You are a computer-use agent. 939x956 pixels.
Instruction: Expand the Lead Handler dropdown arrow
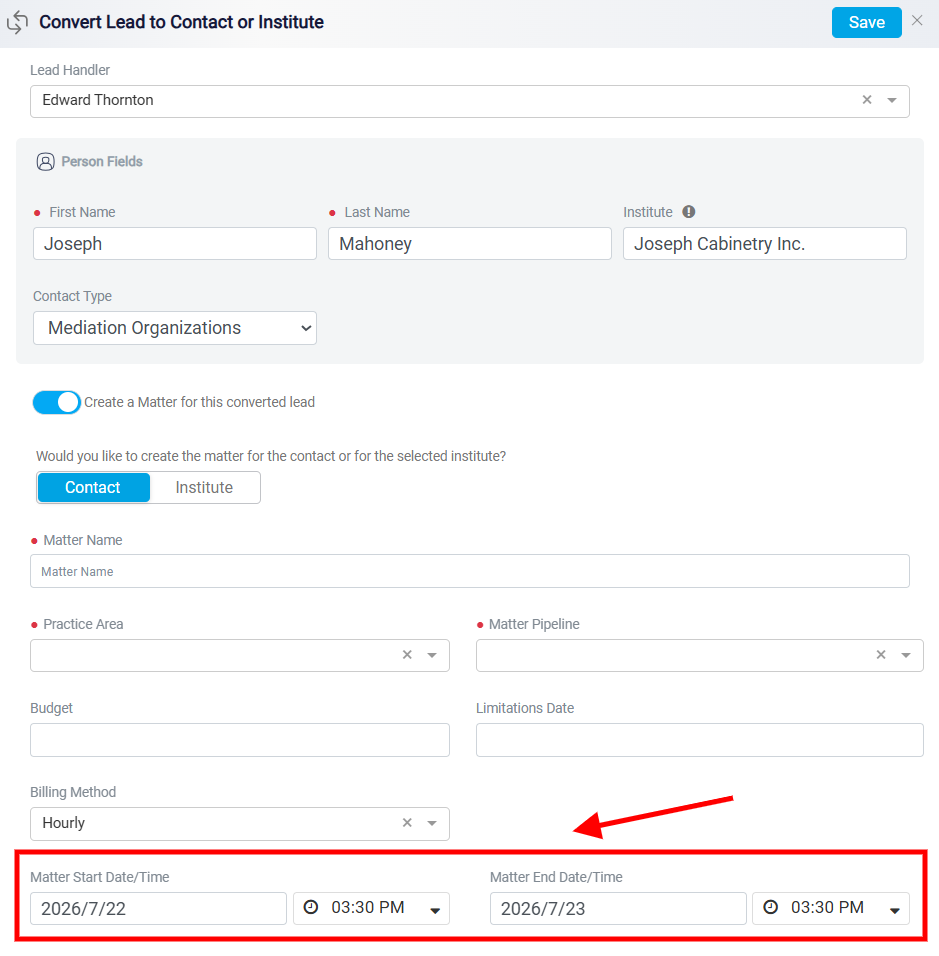(x=891, y=100)
